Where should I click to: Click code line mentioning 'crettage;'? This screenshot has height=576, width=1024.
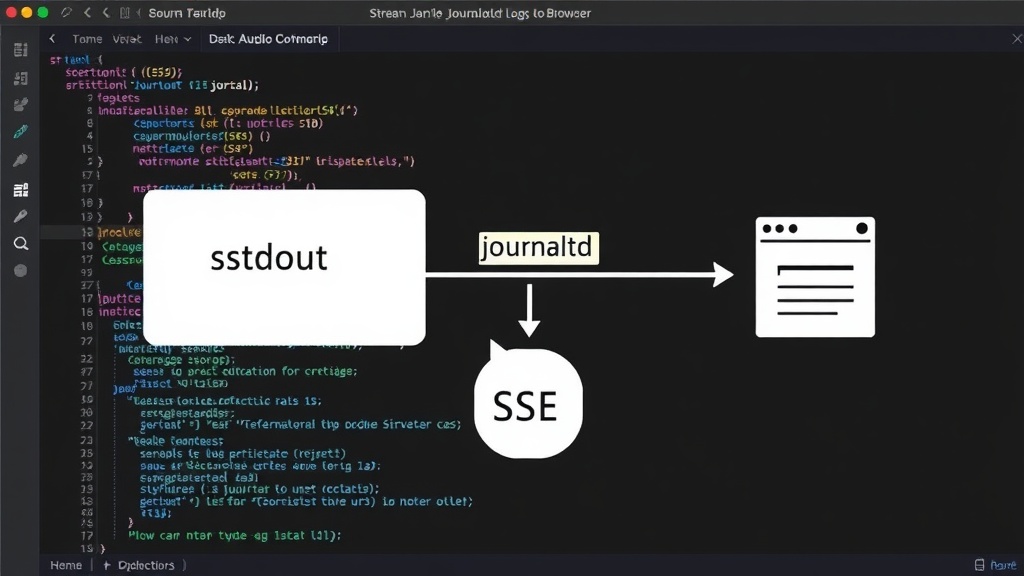pos(246,371)
